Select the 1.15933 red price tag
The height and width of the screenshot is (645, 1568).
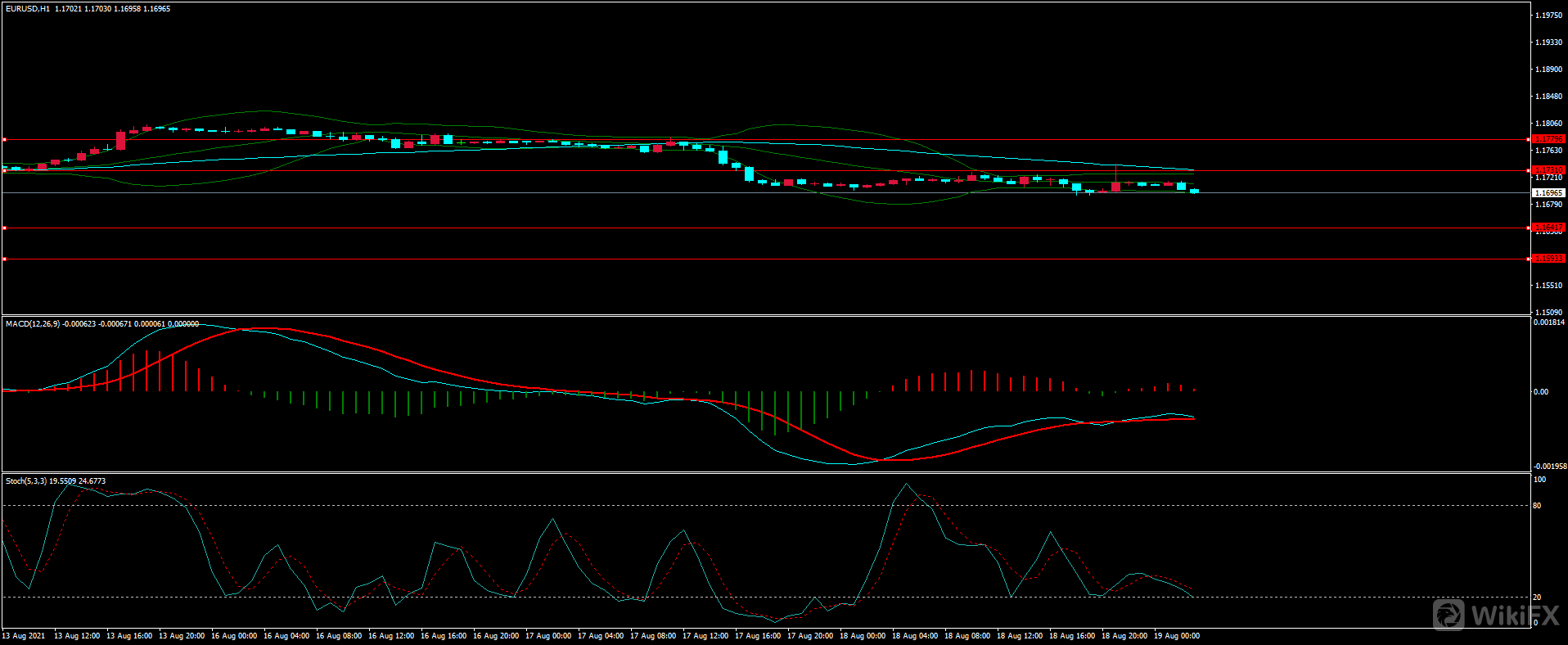click(x=1548, y=259)
